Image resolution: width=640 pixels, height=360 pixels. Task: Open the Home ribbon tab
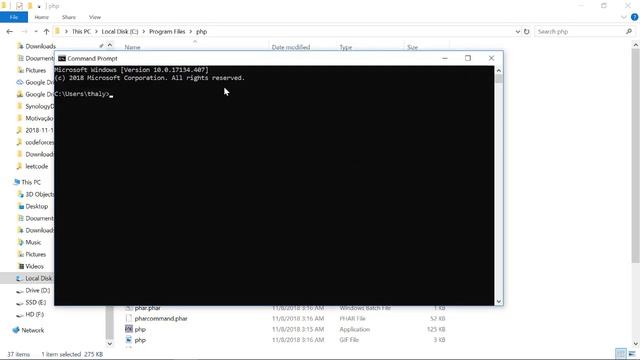tap(42, 17)
